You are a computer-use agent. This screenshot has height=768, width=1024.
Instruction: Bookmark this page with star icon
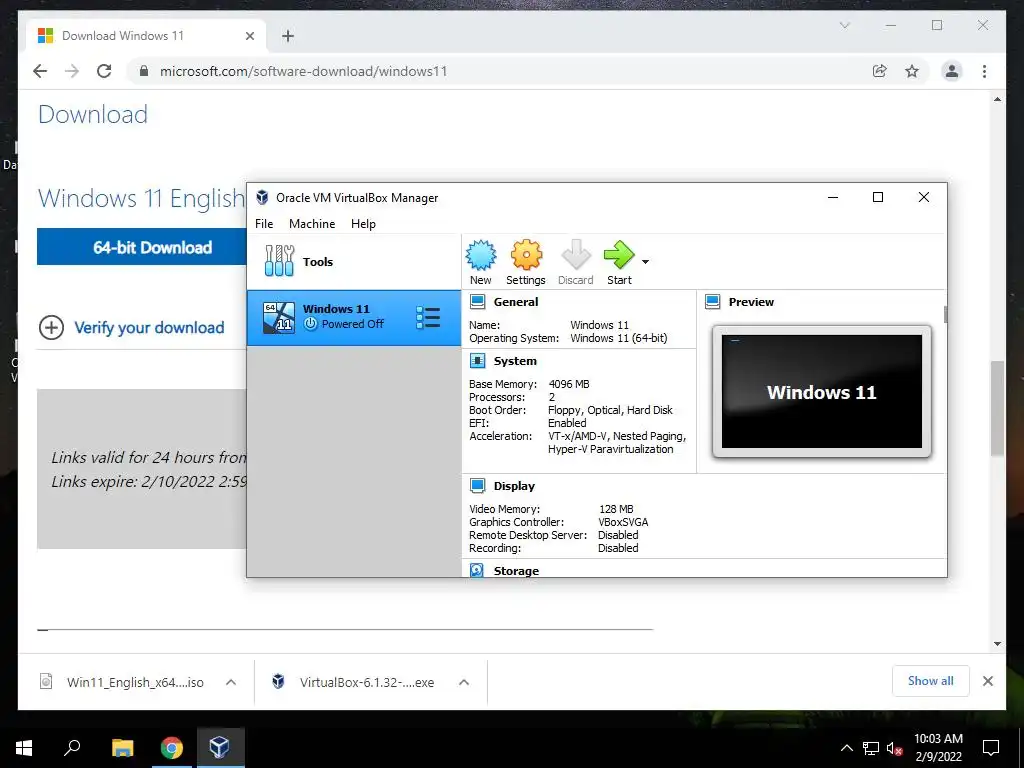(912, 71)
